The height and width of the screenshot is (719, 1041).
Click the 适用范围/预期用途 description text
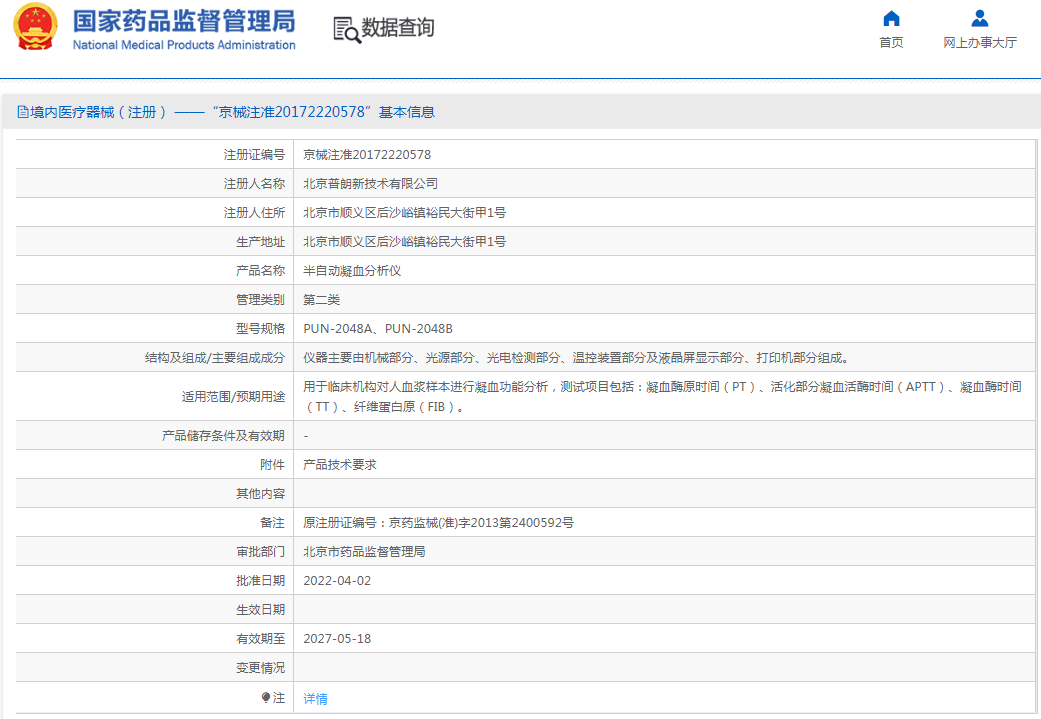coord(662,396)
